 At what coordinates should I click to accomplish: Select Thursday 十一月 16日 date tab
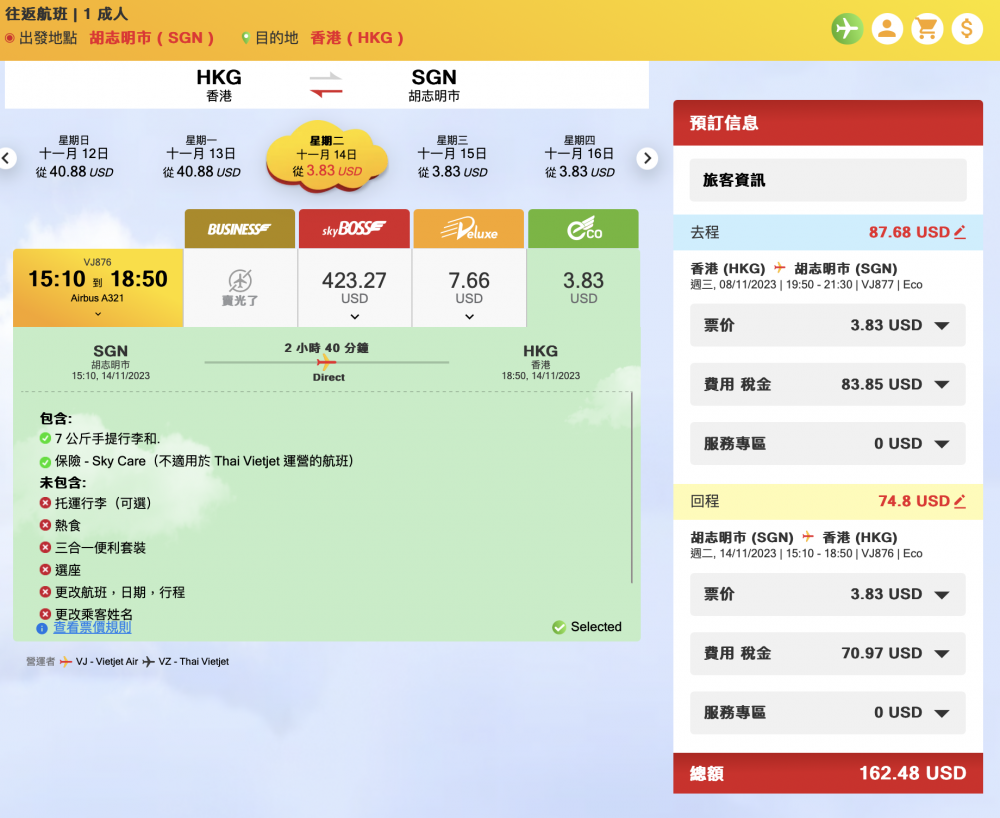point(579,156)
